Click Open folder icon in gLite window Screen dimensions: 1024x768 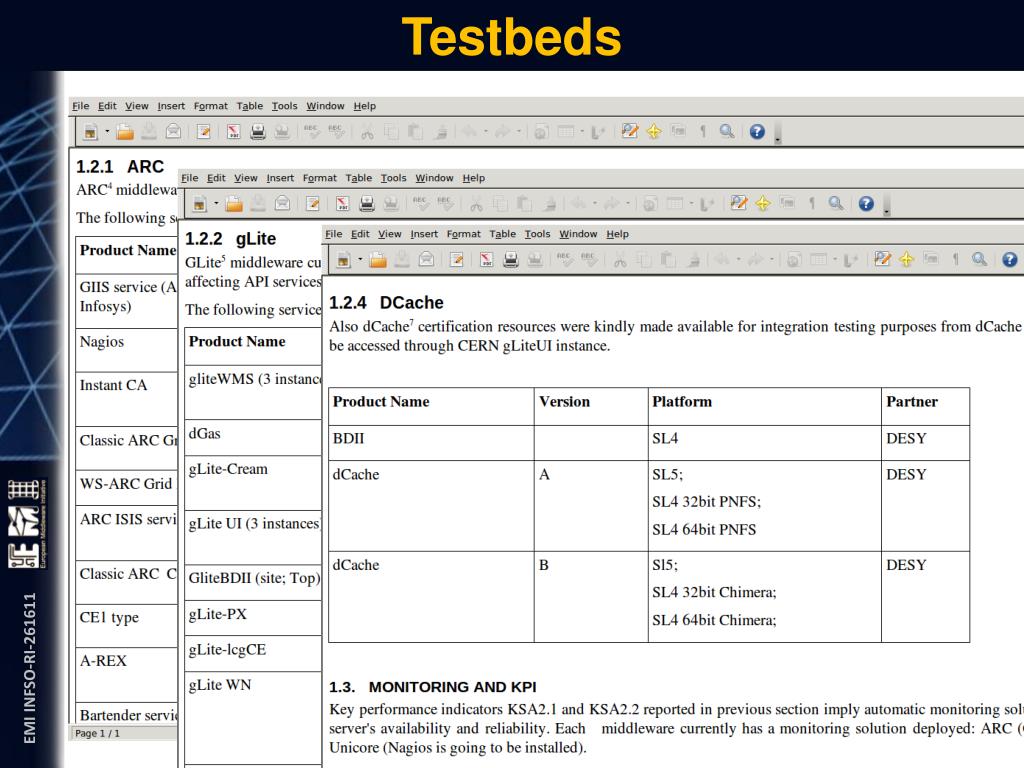[x=234, y=204]
